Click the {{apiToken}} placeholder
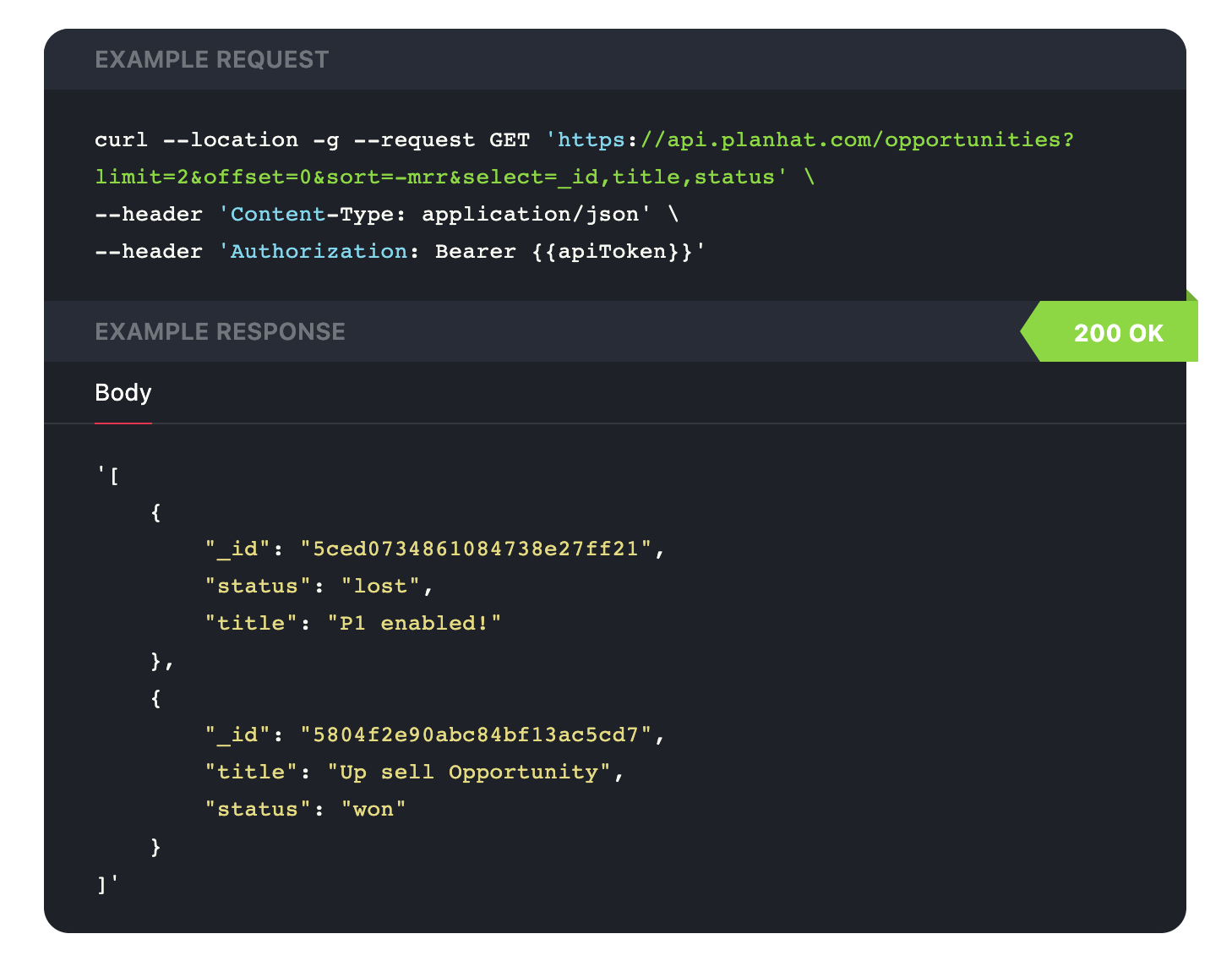 click(612, 252)
